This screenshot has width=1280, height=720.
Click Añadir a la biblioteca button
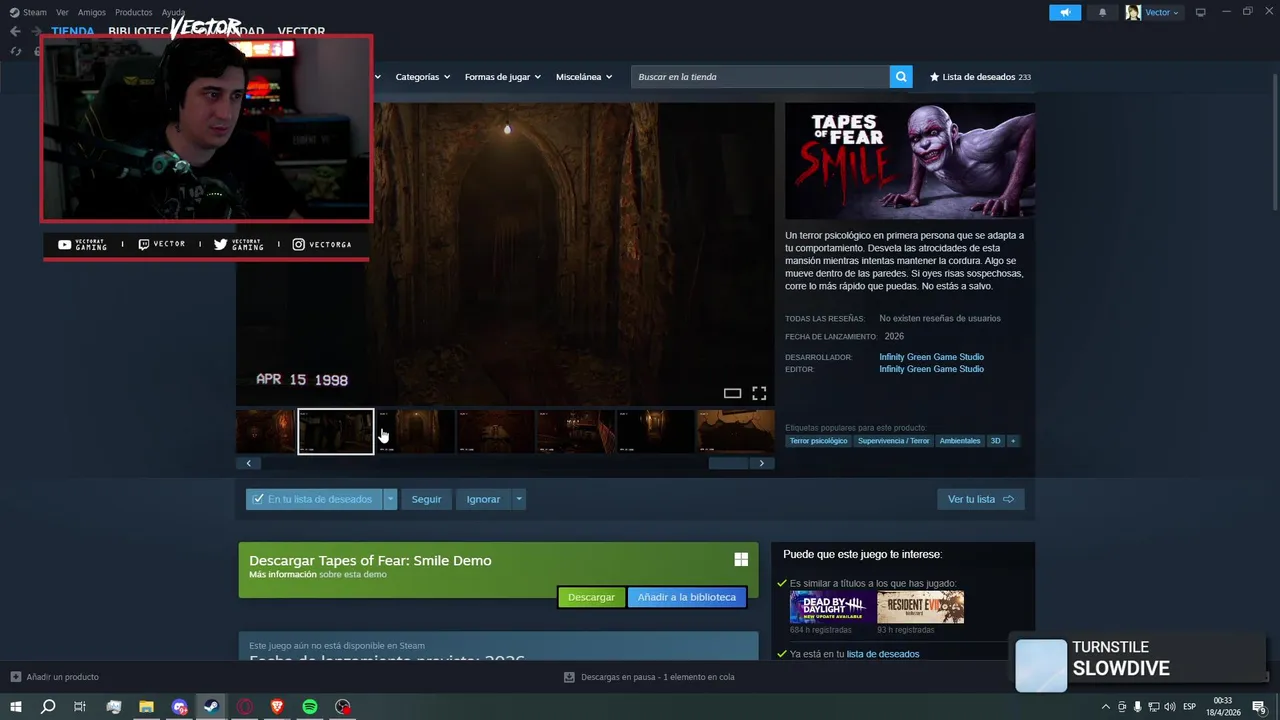tap(687, 597)
